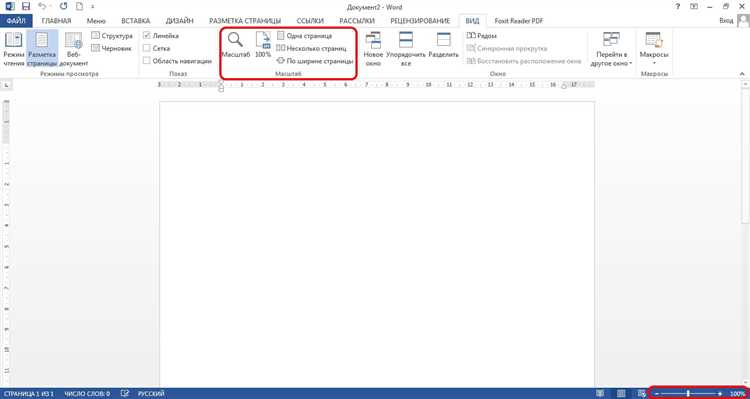Switch to the ВСТАВКА tab

(x=135, y=21)
